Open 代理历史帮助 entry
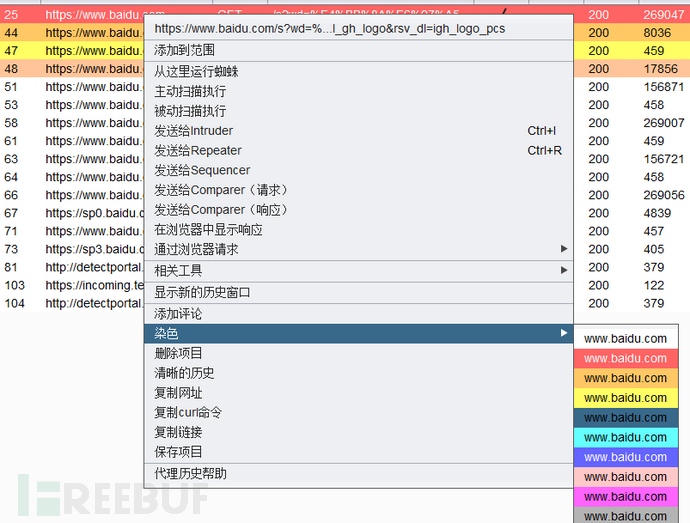 [359, 474]
